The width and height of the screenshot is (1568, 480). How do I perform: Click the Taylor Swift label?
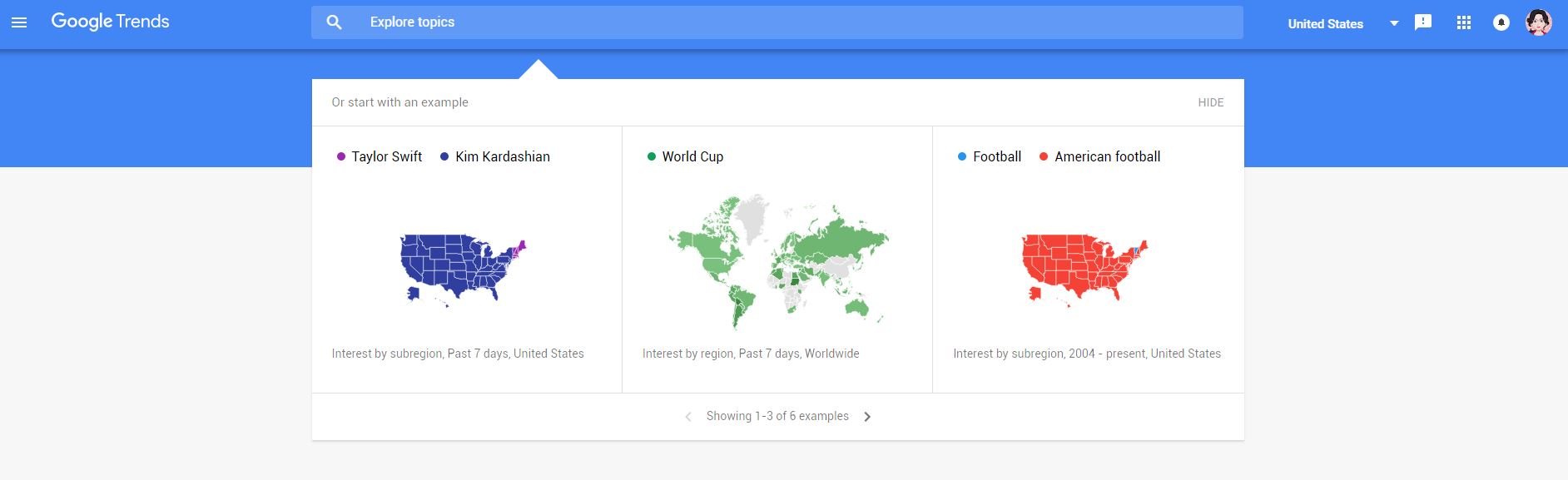click(387, 156)
